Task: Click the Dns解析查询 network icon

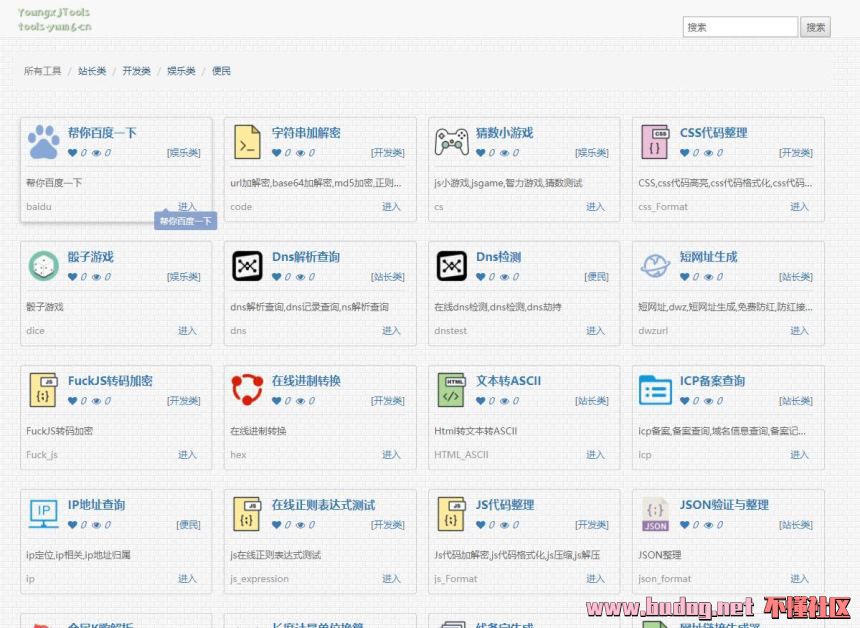Action: (x=247, y=266)
